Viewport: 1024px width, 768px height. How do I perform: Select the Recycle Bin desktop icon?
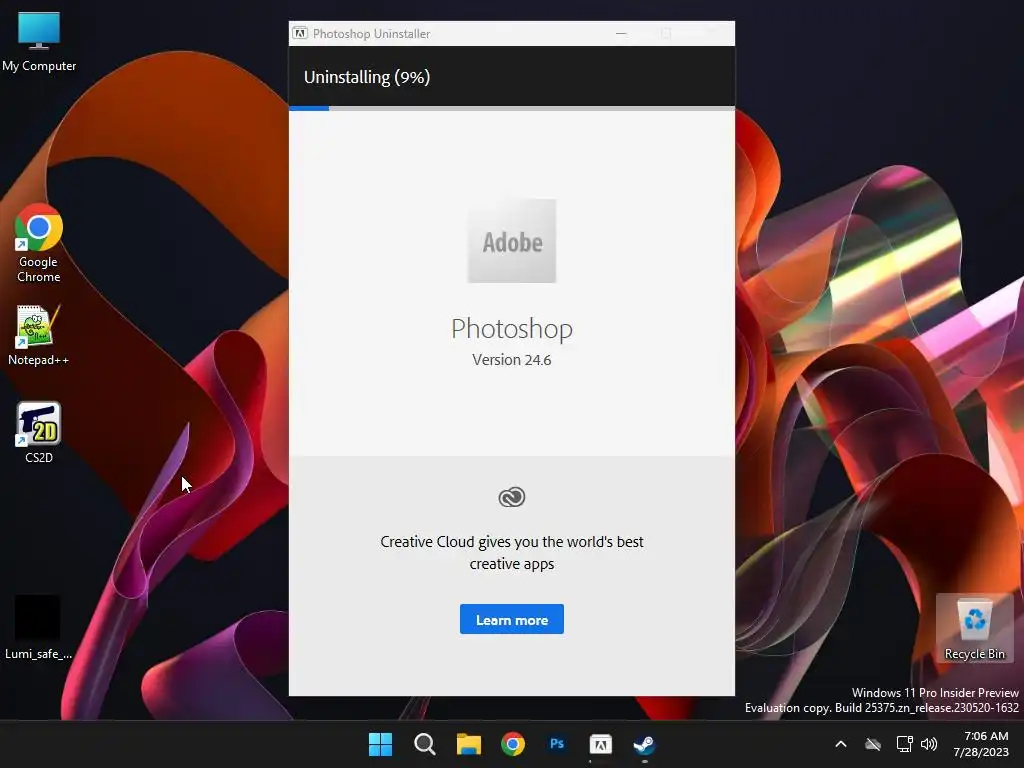click(x=974, y=628)
